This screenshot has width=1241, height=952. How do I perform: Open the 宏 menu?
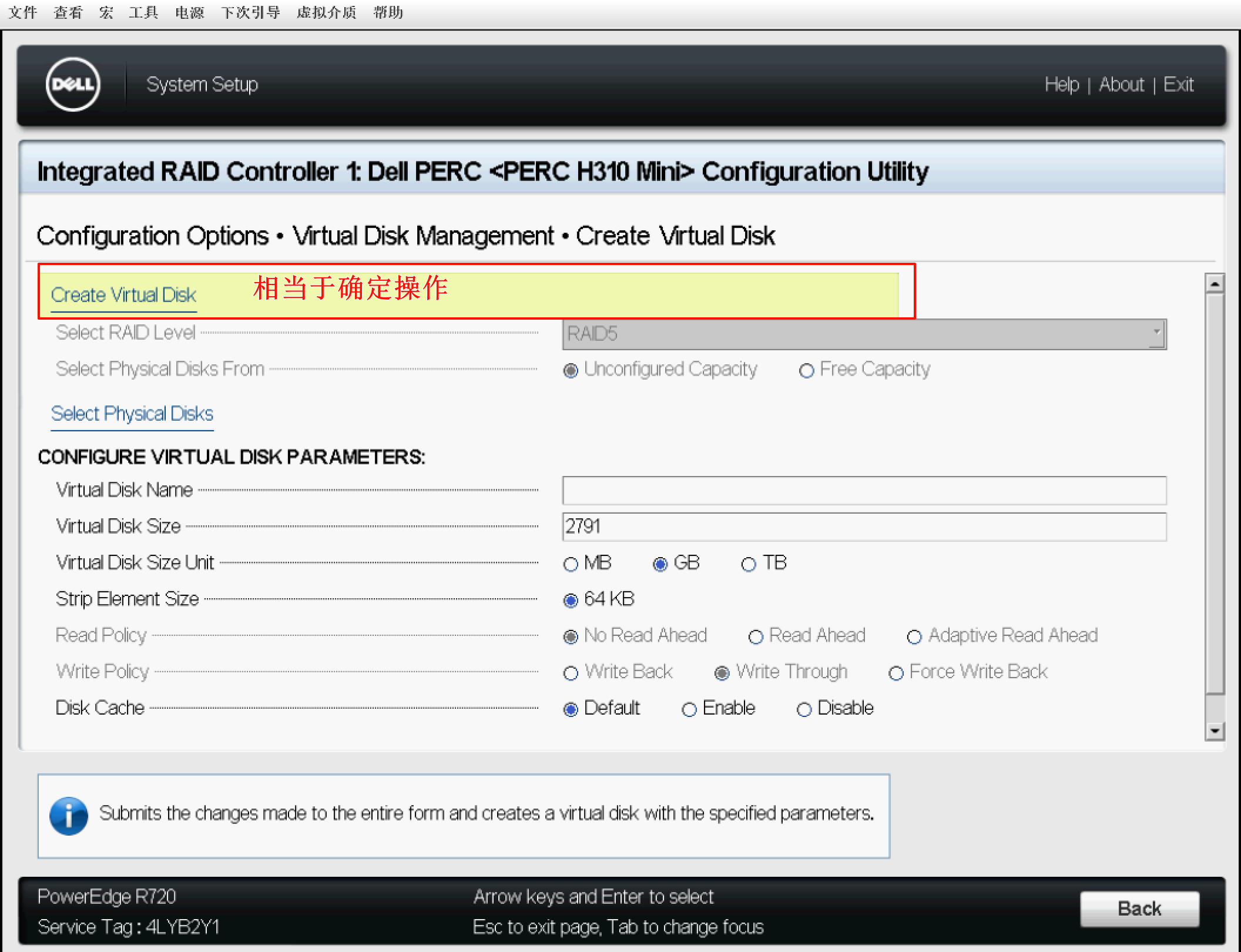click(106, 12)
